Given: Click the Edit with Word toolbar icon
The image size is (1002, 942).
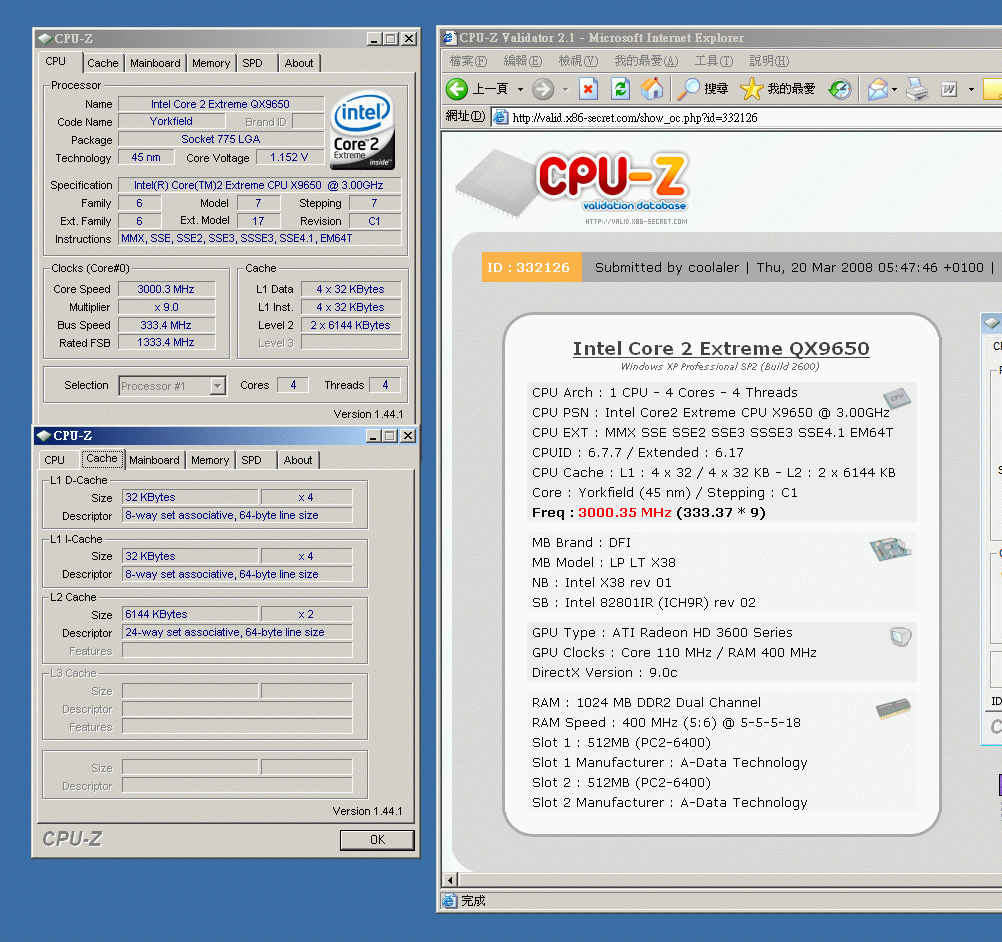Looking at the screenshot, I should [949, 89].
